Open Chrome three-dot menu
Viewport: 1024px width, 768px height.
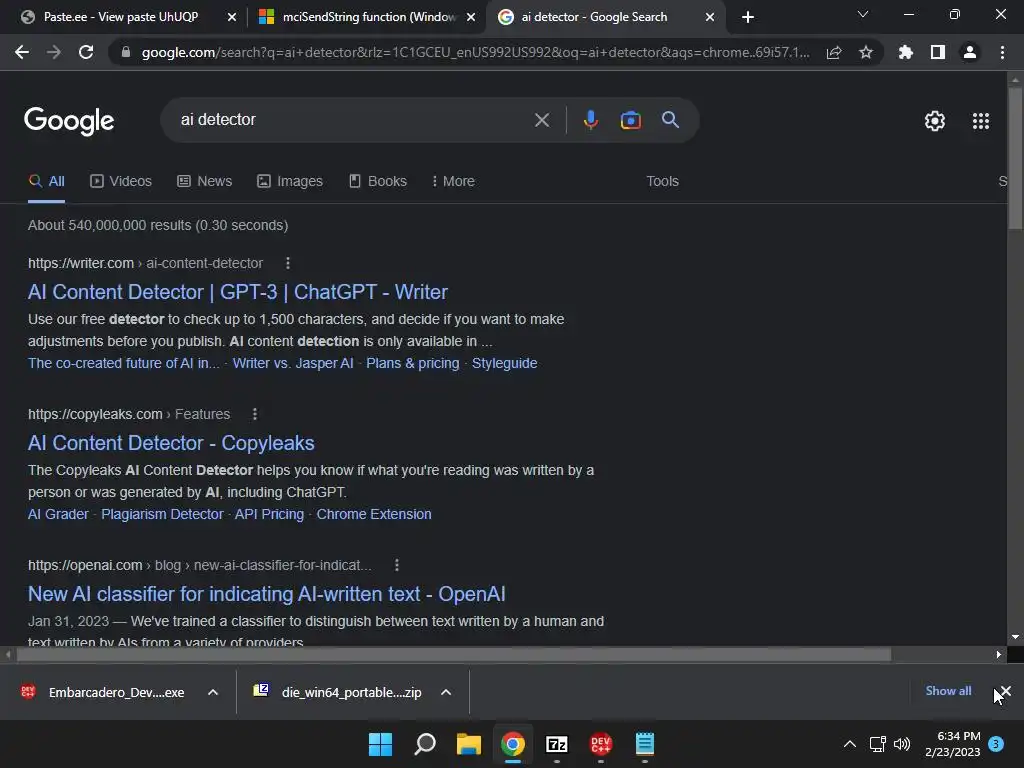[x=1002, y=52]
